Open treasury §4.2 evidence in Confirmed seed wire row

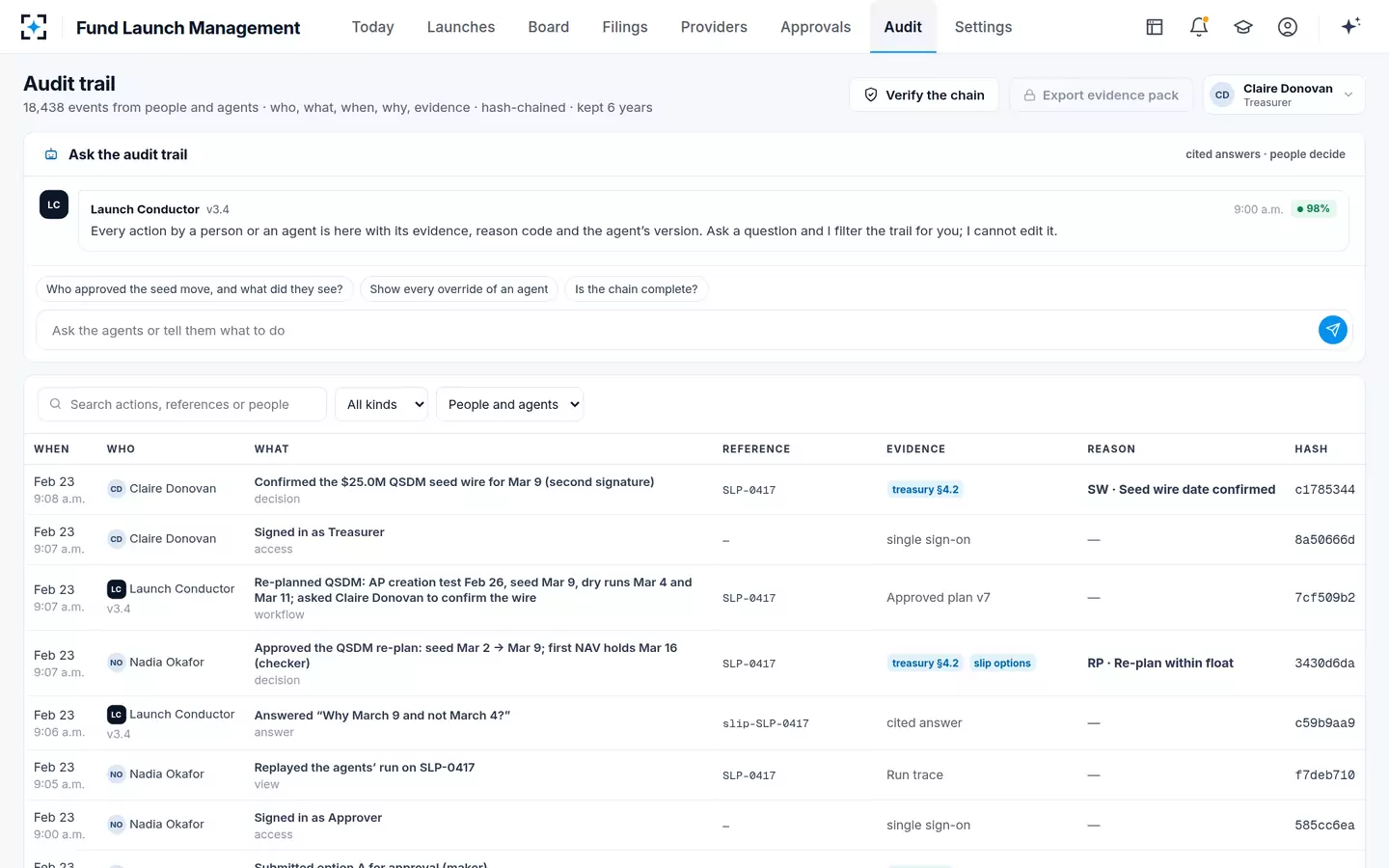click(x=925, y=490)
